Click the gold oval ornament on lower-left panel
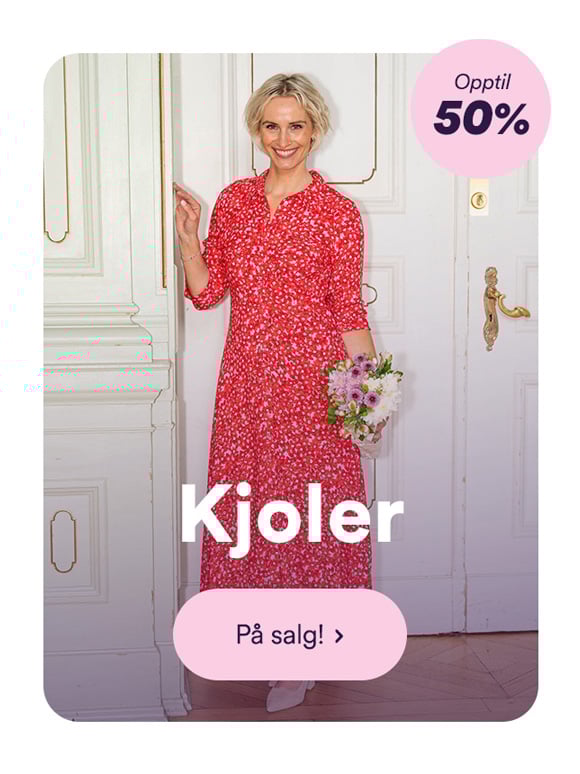Screen dimensions: 580x774 click(63, 542)
